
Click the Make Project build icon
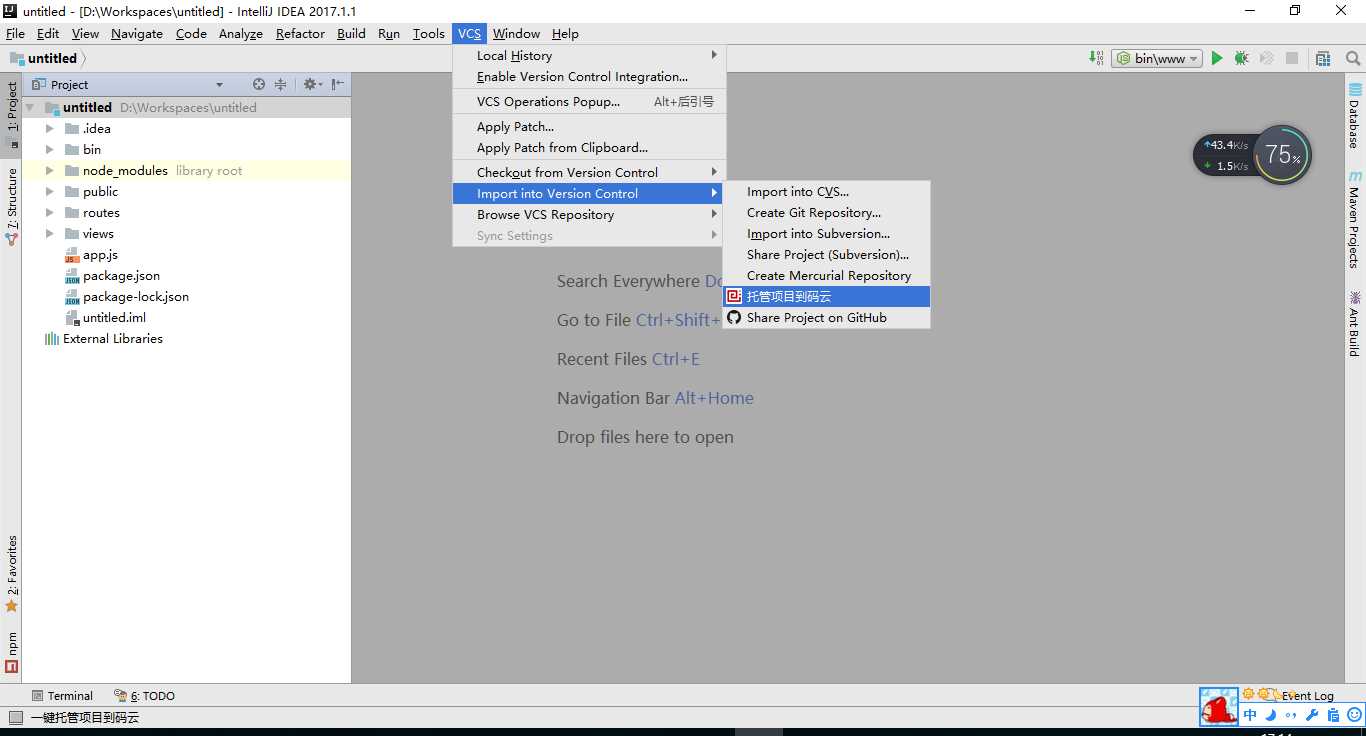click(x=1096, y=59)
